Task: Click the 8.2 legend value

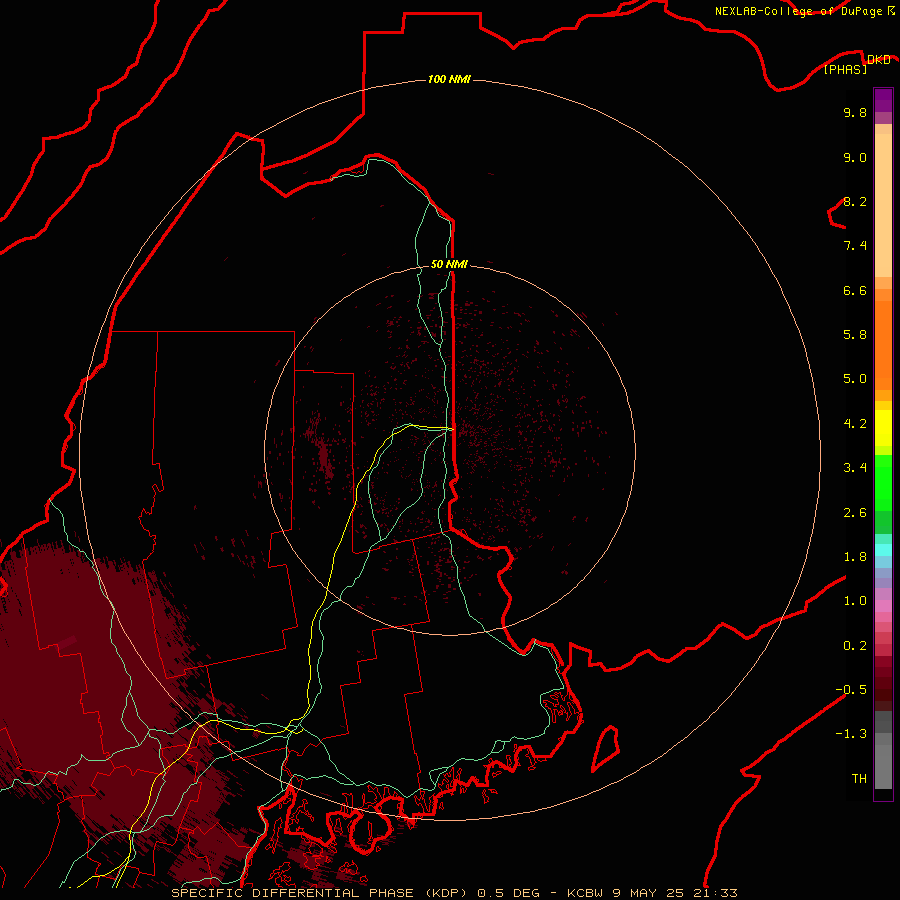Action: coord(855,201)
